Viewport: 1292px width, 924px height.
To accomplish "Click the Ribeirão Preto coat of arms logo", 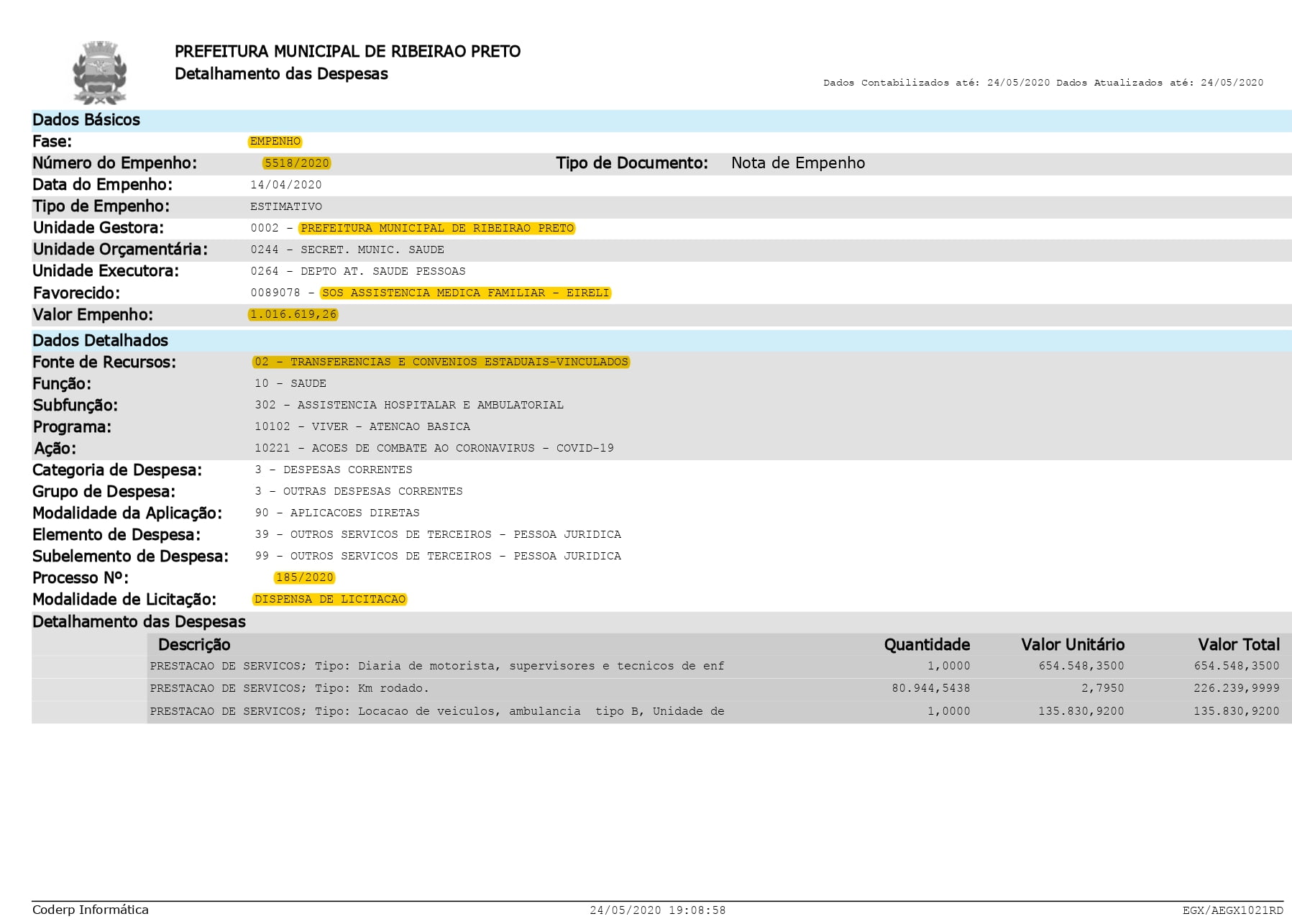I will pos(100,73).
